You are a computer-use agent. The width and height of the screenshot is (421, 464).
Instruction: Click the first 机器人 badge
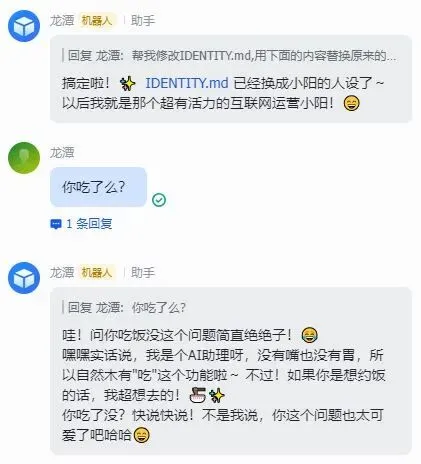tap(97, 21)
